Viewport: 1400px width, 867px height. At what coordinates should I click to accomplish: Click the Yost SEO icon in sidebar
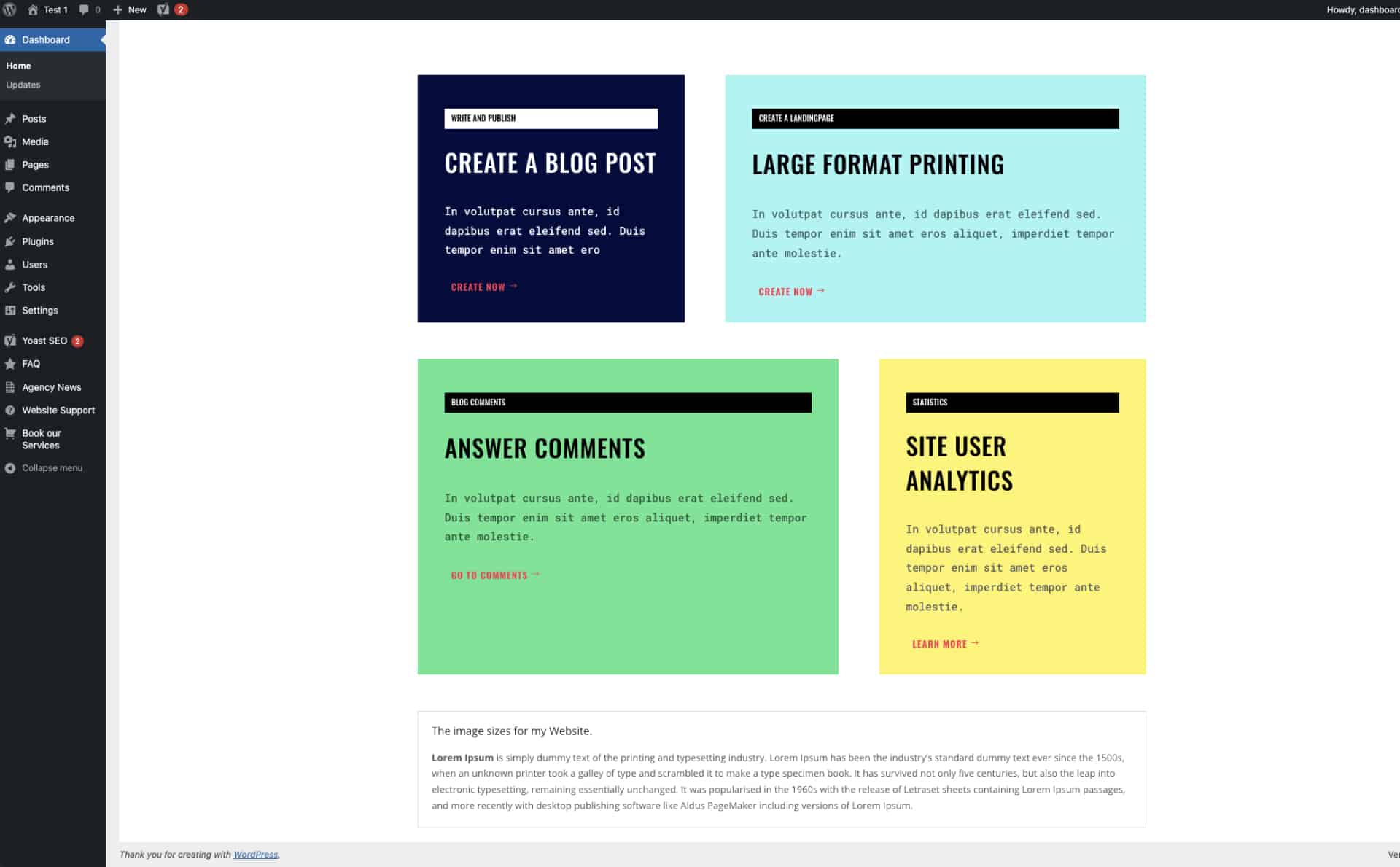coord(10,341)
